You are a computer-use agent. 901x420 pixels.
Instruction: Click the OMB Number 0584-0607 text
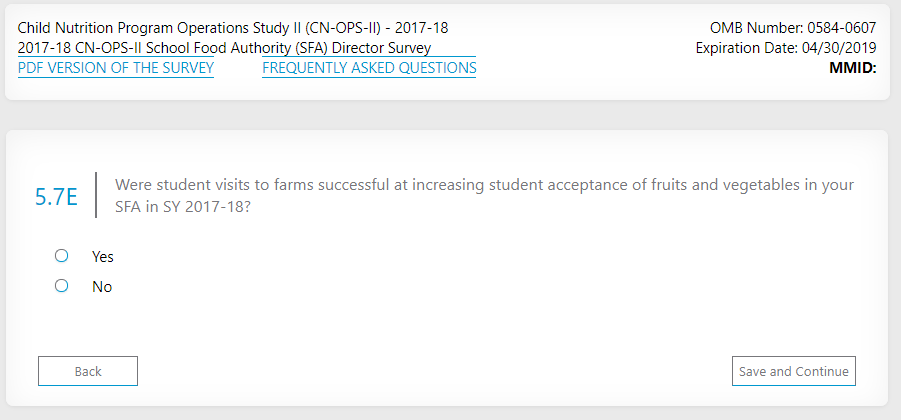(793, 28)
